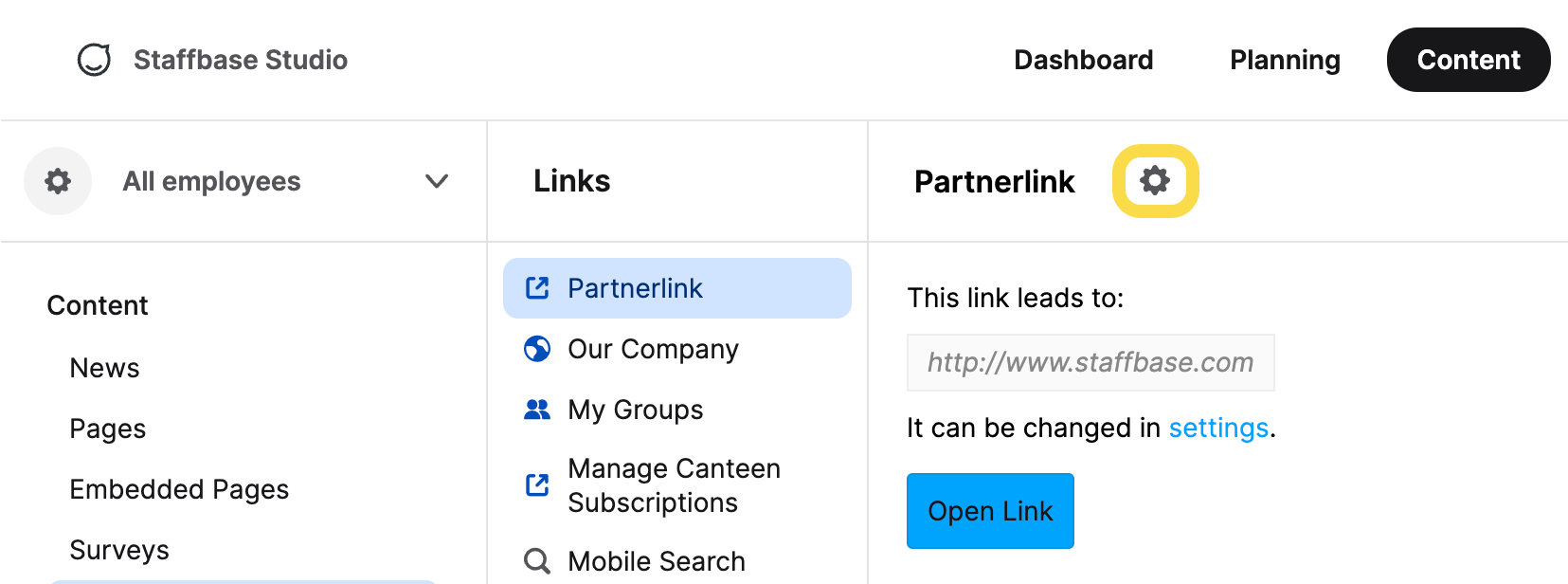
Task: Click the external link icon beside Partnerlink
Action: coord(537,288)
